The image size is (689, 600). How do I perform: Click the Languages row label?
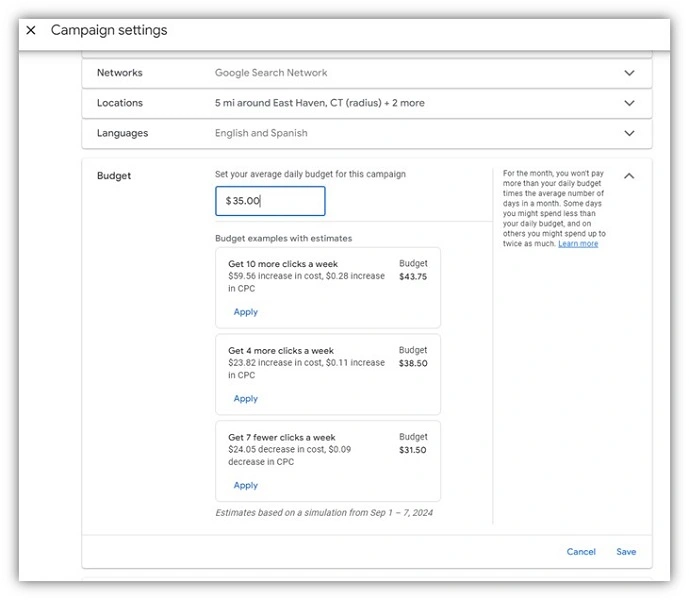(x=123, y=133)
